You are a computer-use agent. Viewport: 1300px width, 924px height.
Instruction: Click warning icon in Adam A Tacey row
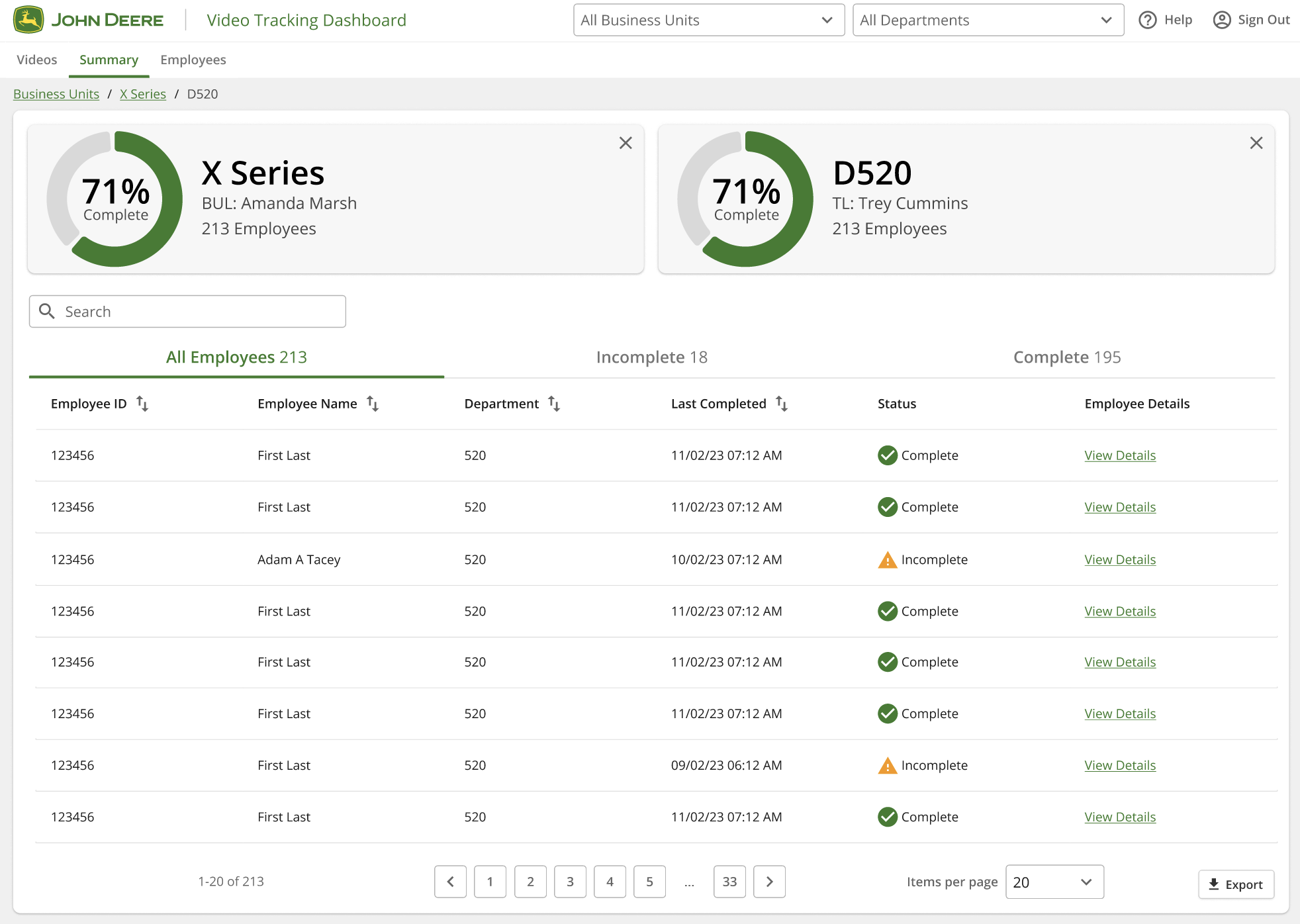pyautogui.click(x=887, y=560)
